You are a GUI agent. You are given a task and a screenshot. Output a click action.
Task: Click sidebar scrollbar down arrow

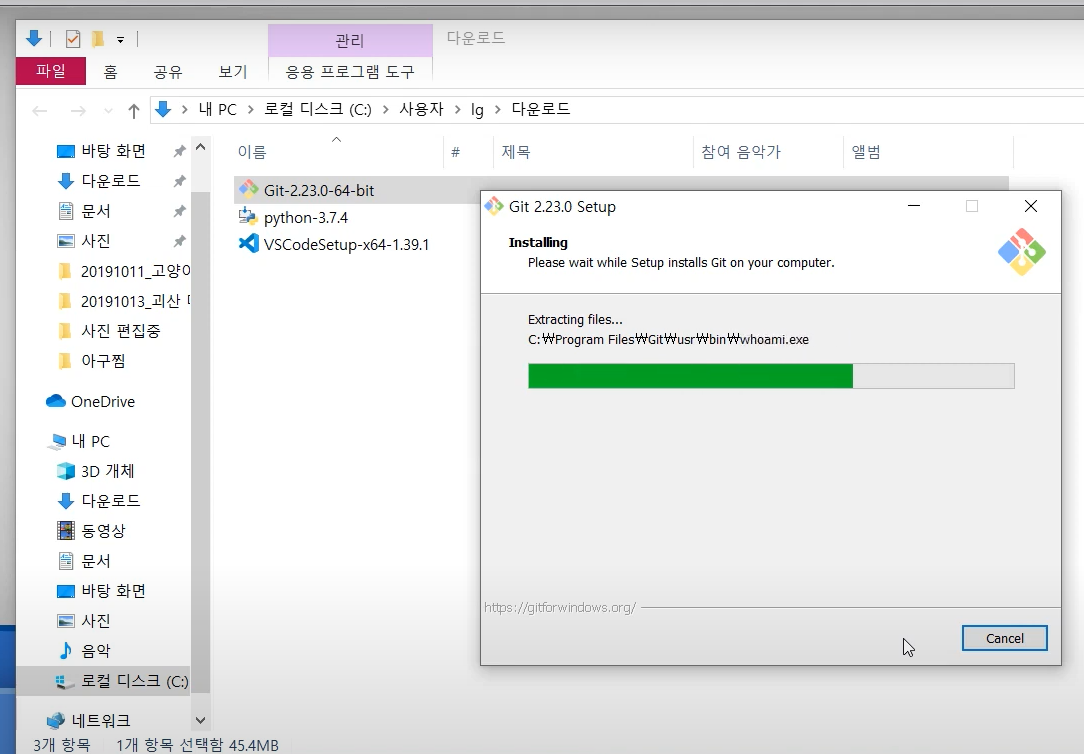pos(200,720)
